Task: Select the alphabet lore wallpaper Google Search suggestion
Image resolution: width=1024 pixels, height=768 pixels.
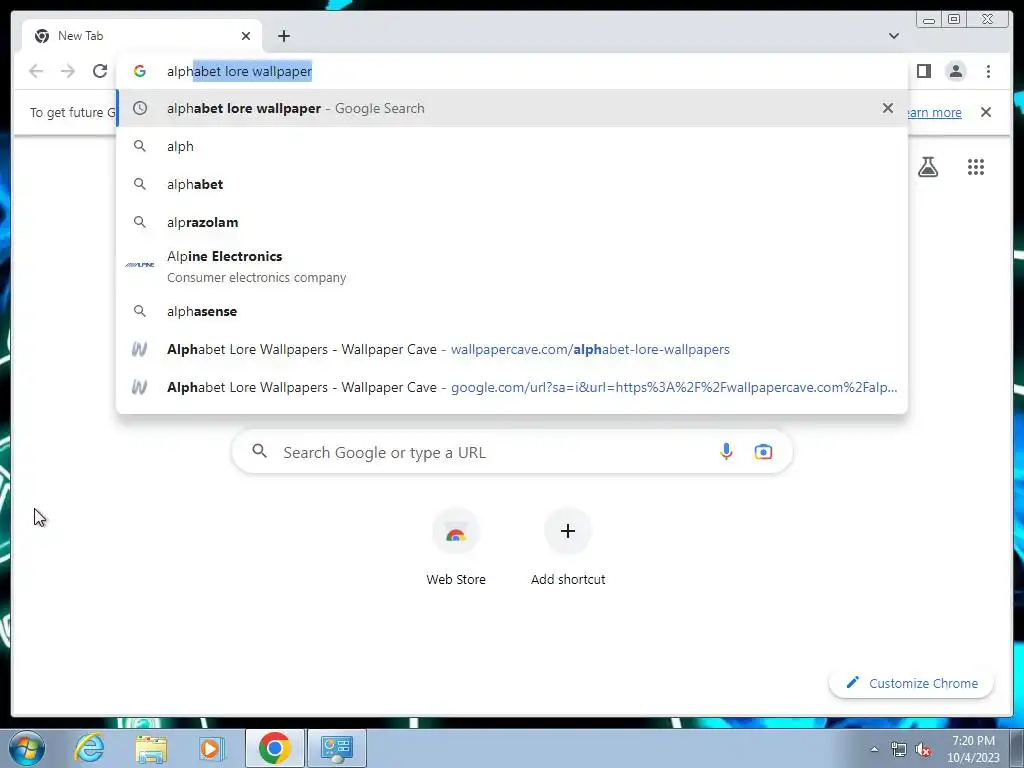Action: [x=512, y=108]
